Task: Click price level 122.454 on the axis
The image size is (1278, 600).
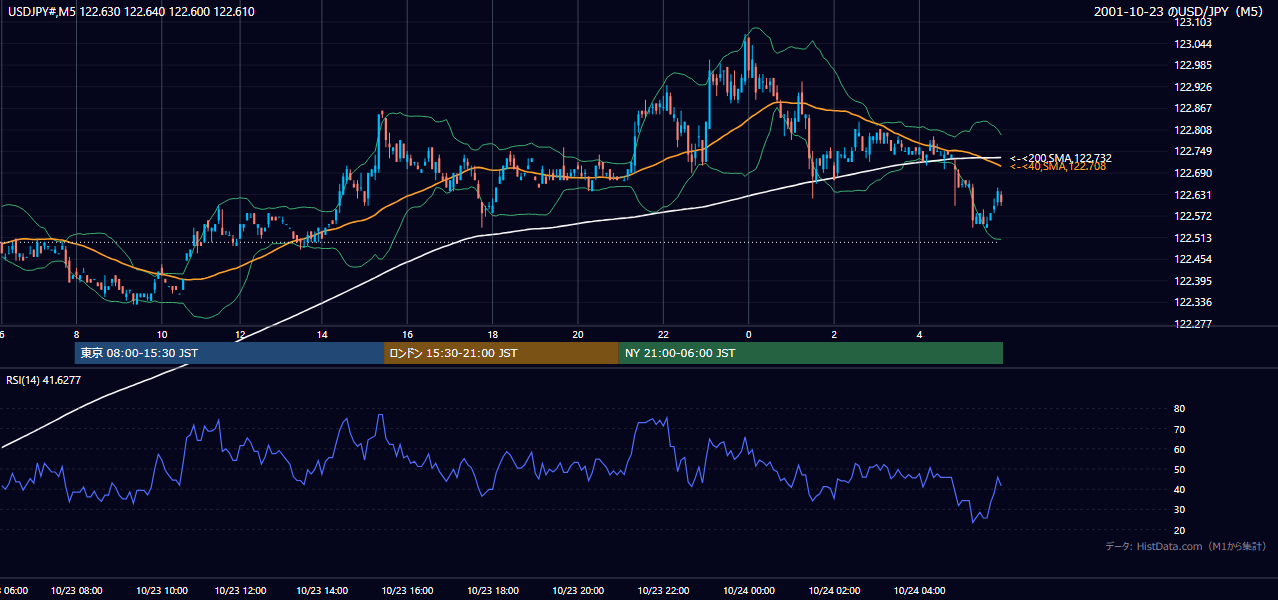Action: click(x=1192, y=259)
